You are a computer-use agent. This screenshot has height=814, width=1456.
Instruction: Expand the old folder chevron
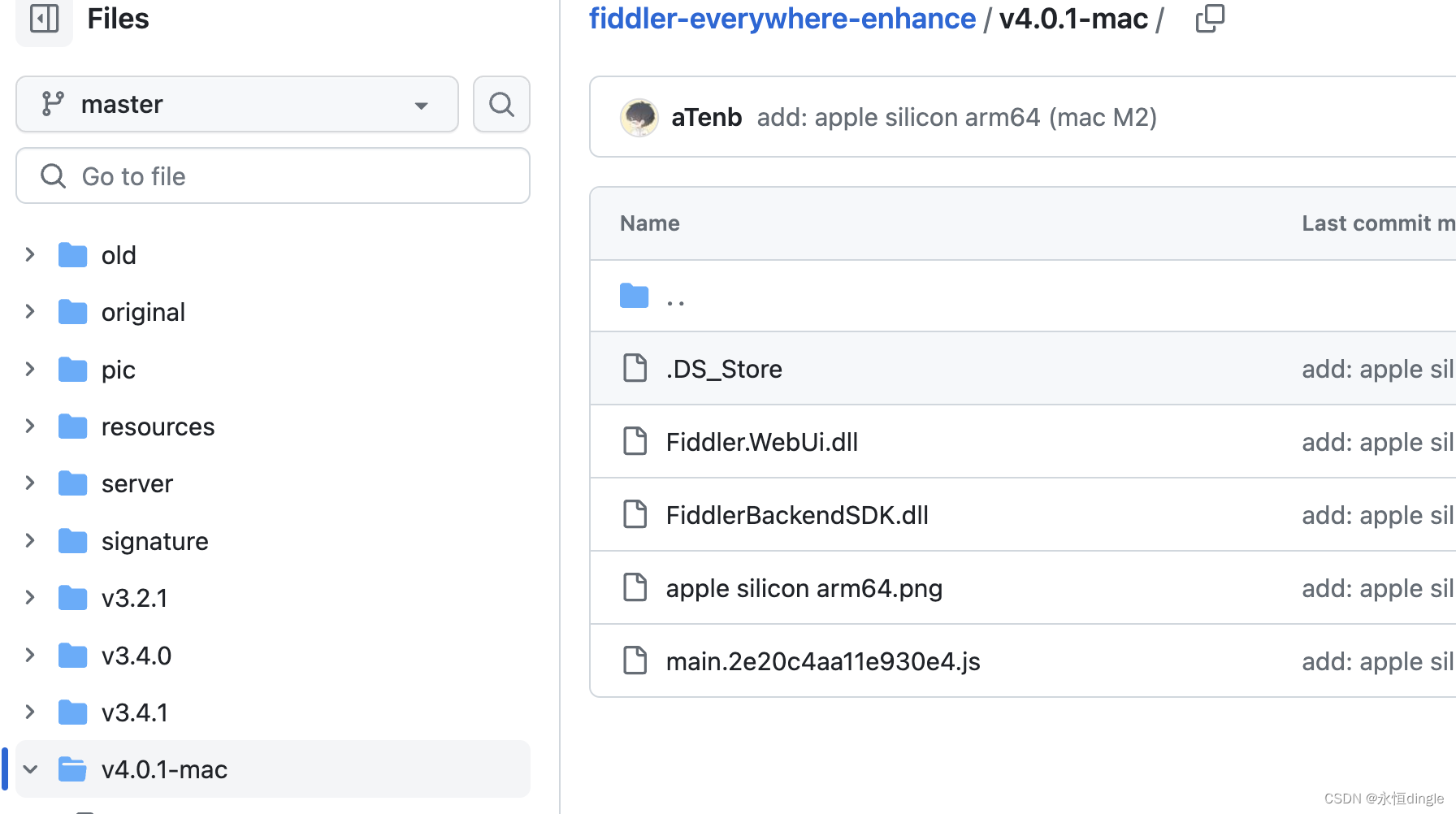[30, 255]
